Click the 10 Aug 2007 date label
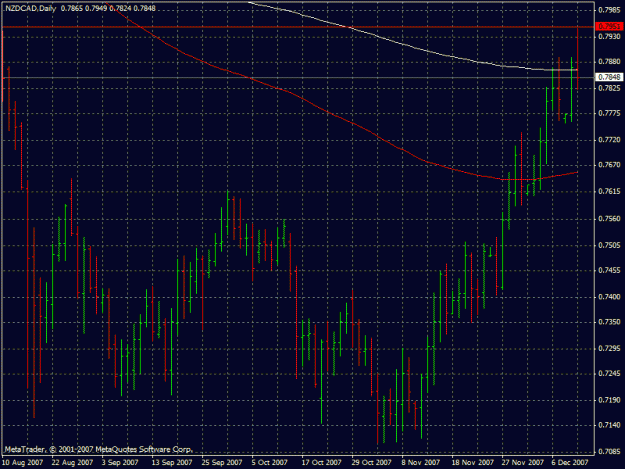The image size is (625, 469). pyautogui.click(x=23, y=463)
